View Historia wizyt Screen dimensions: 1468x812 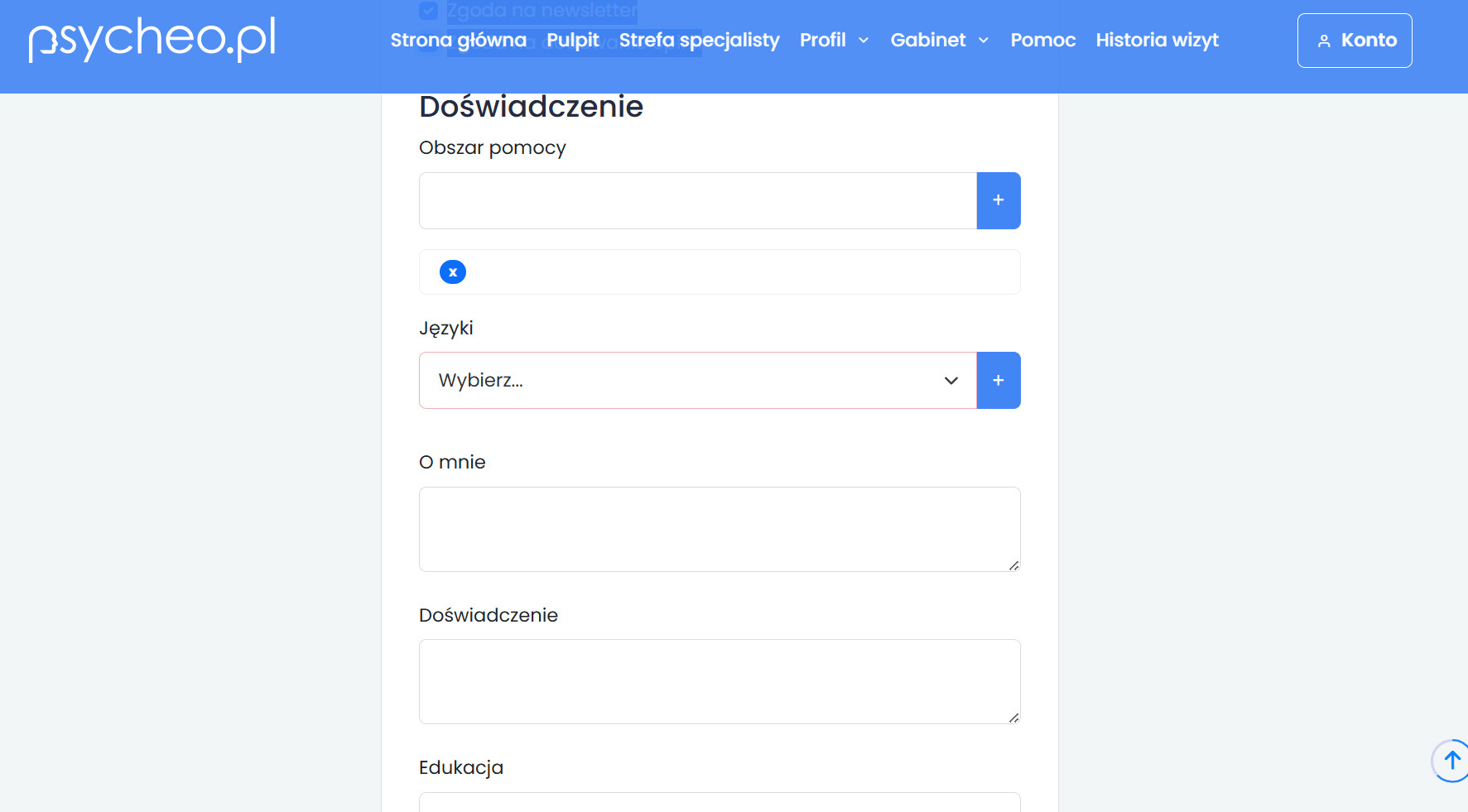point(1157,41)
